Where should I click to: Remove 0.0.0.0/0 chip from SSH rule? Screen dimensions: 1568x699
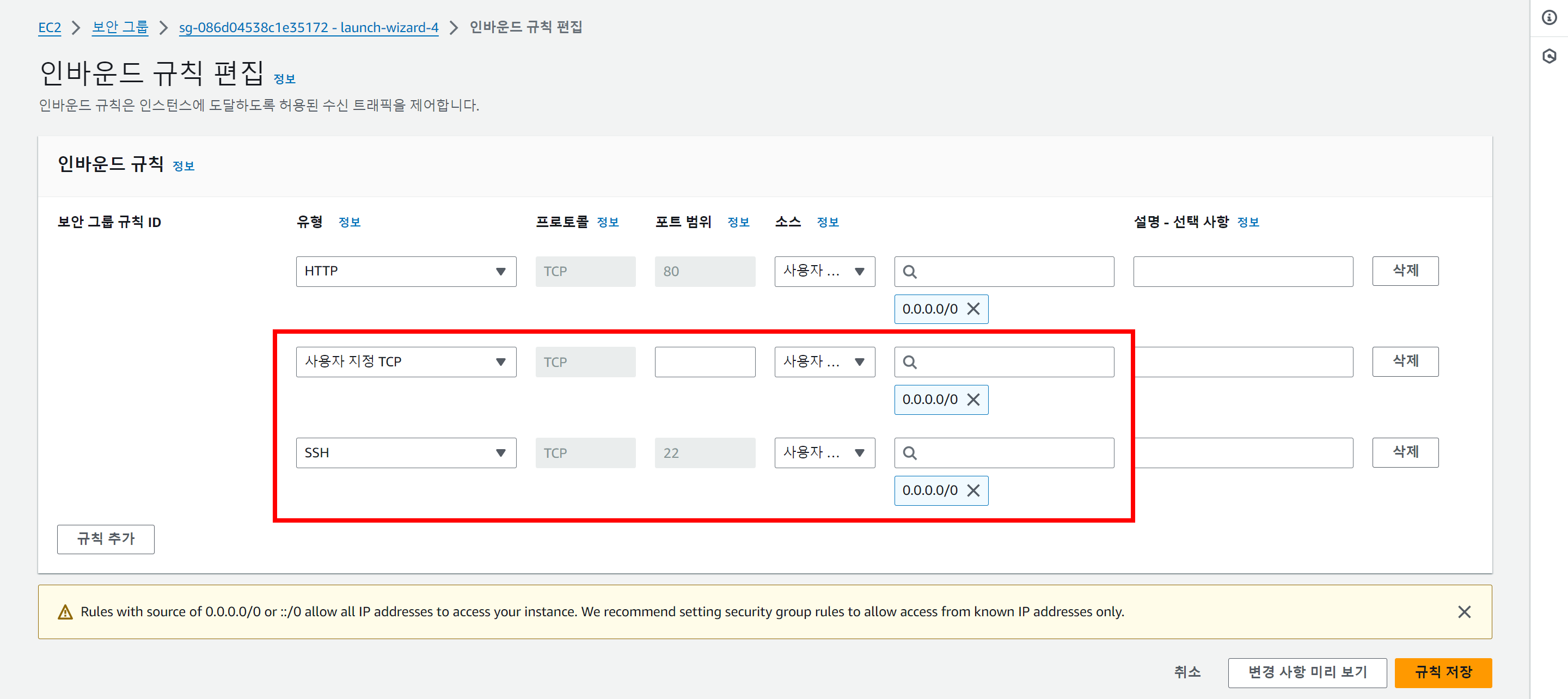pyautogui.click(x=973, y=490)
